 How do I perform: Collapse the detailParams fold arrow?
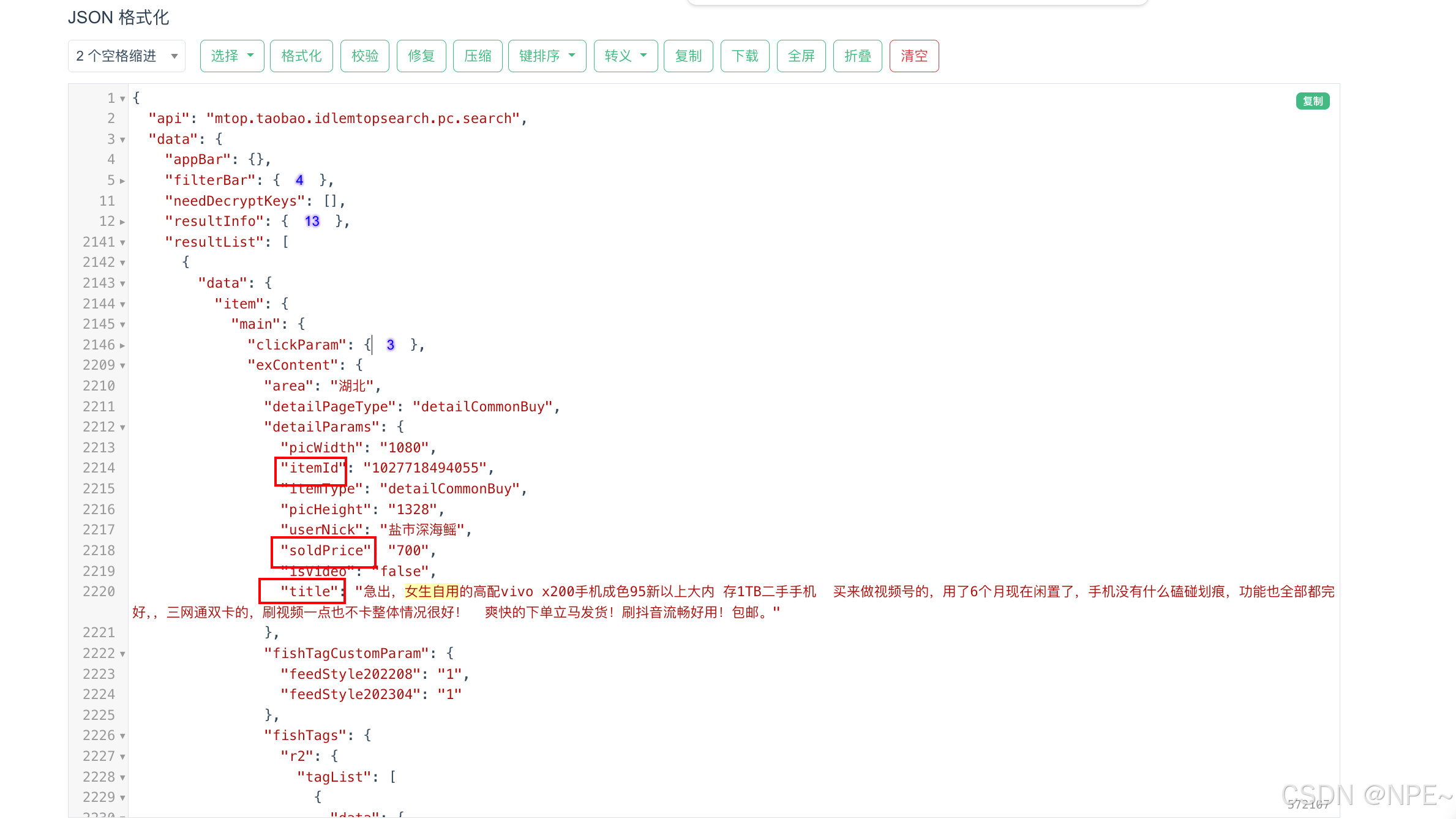(122, 427)
